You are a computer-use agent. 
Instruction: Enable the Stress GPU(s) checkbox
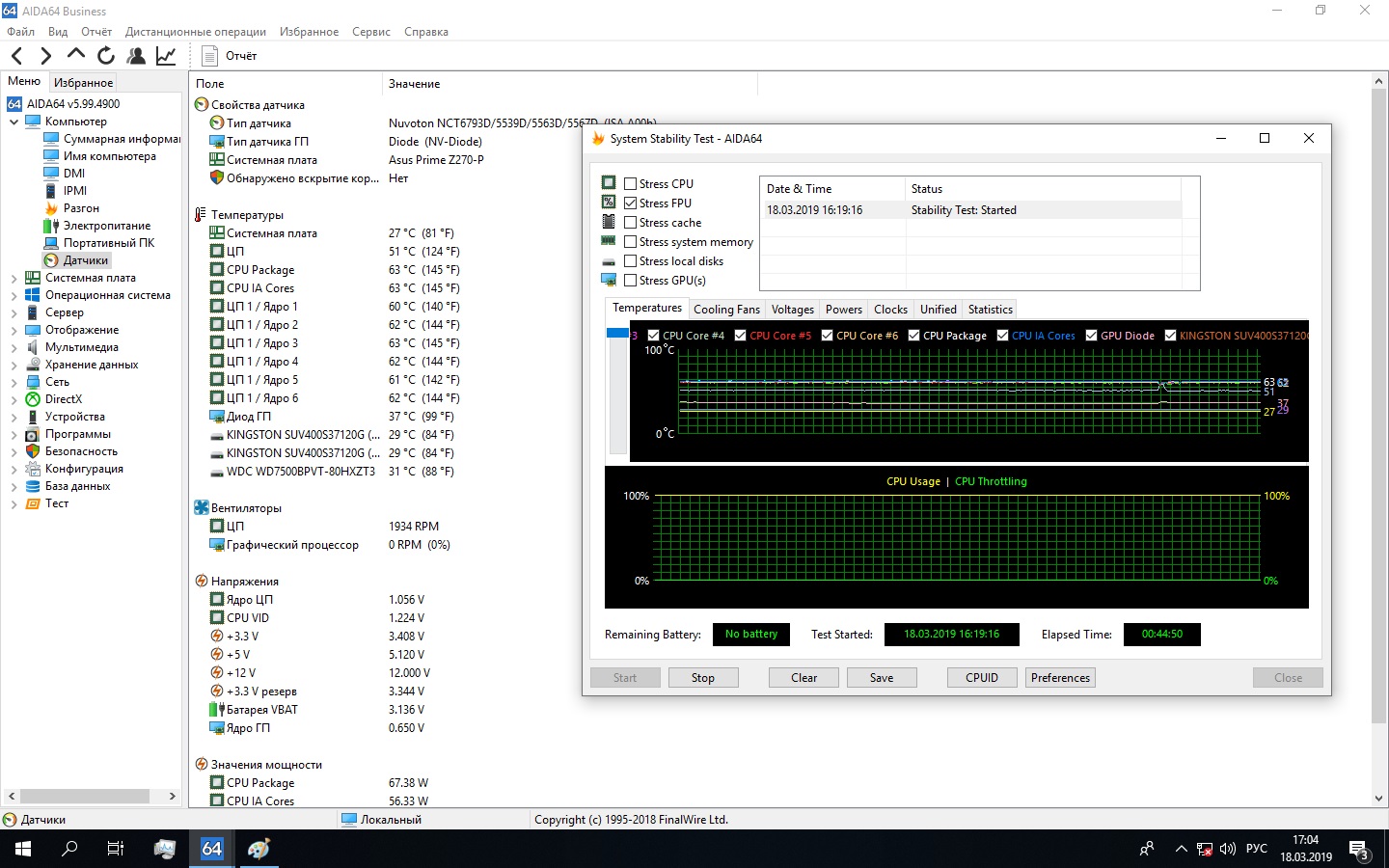630,281
